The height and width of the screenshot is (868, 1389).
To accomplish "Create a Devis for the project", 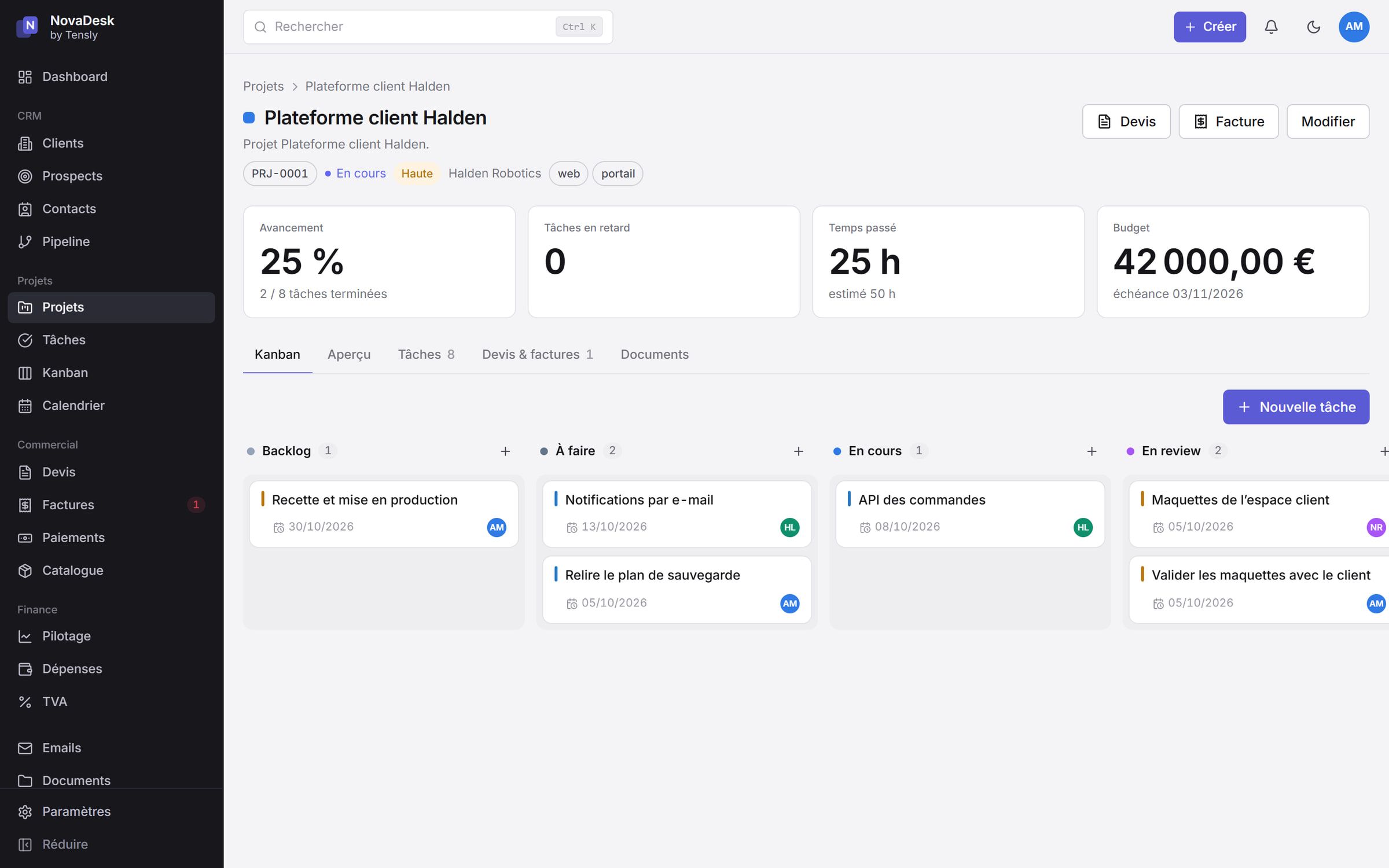I will [1126, 122].
